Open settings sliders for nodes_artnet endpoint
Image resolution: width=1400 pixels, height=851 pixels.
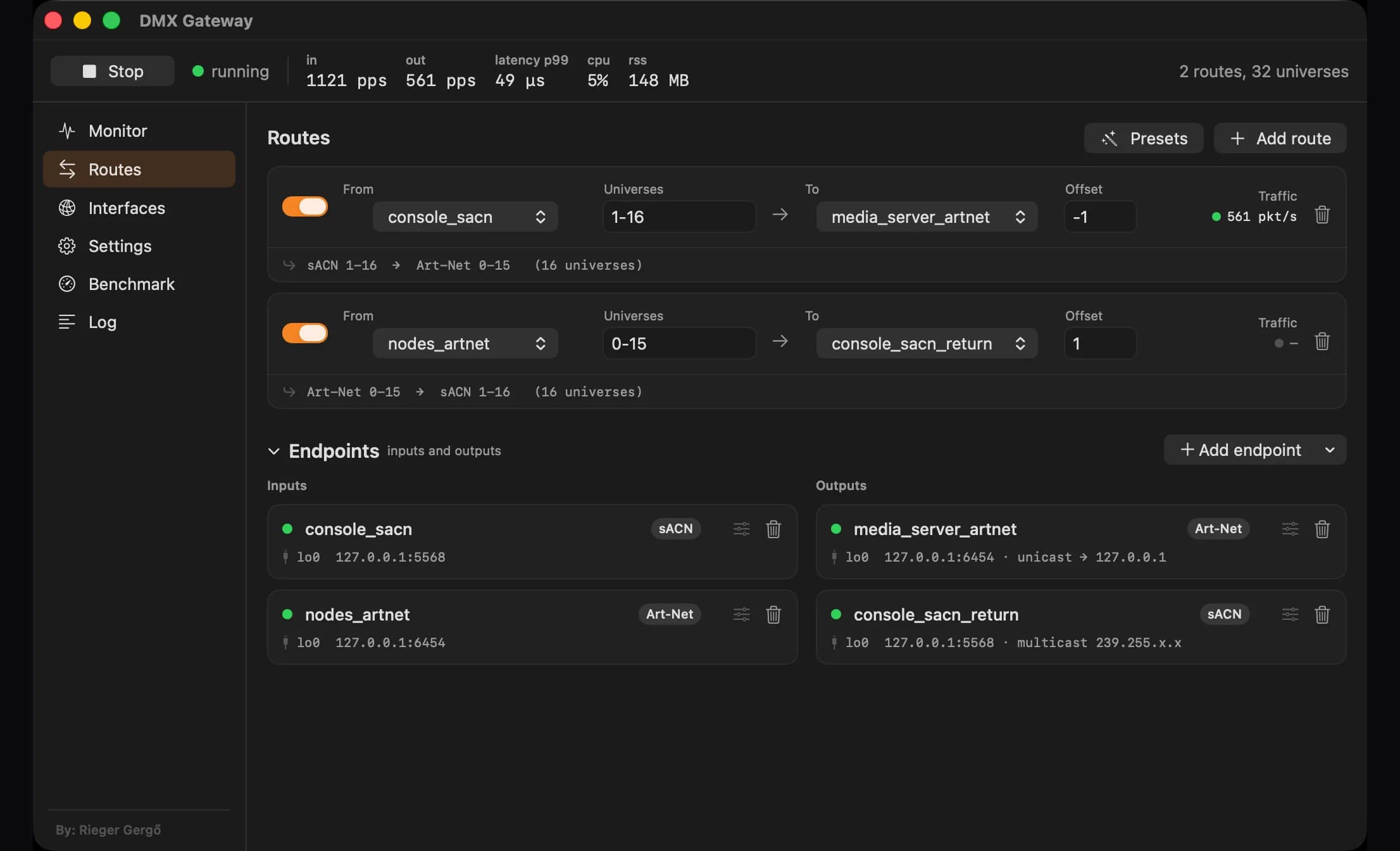pyautogui.click(x=741, y=614)
